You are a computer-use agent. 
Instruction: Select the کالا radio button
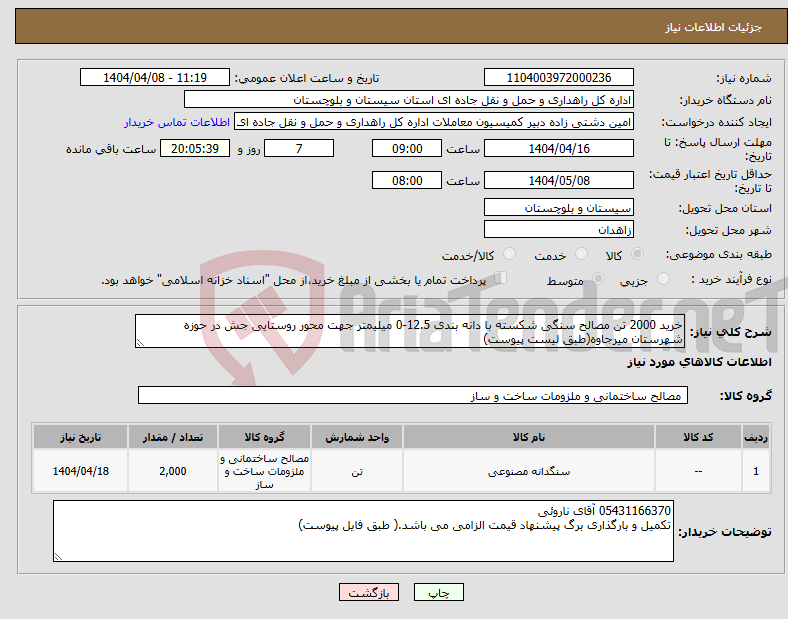pyautogui.click(x=637, y=254)
